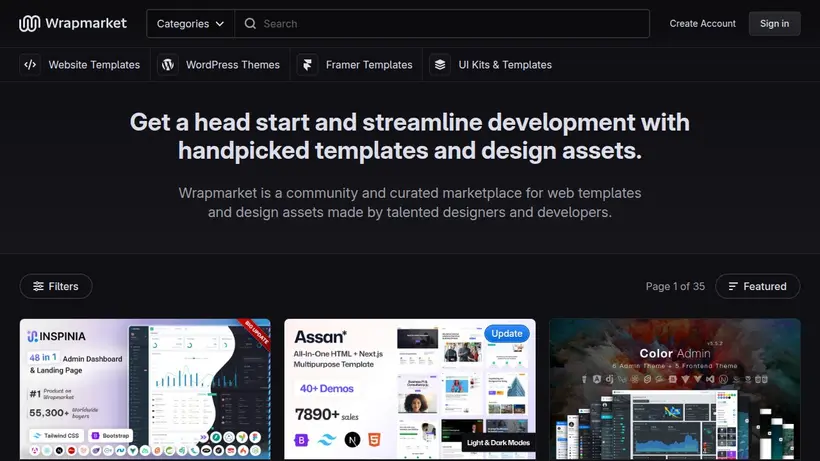This screenshot has width=820, height=461.
Task: Click the INSPINIA logo on first card
Action: click(x=56, y=336)
